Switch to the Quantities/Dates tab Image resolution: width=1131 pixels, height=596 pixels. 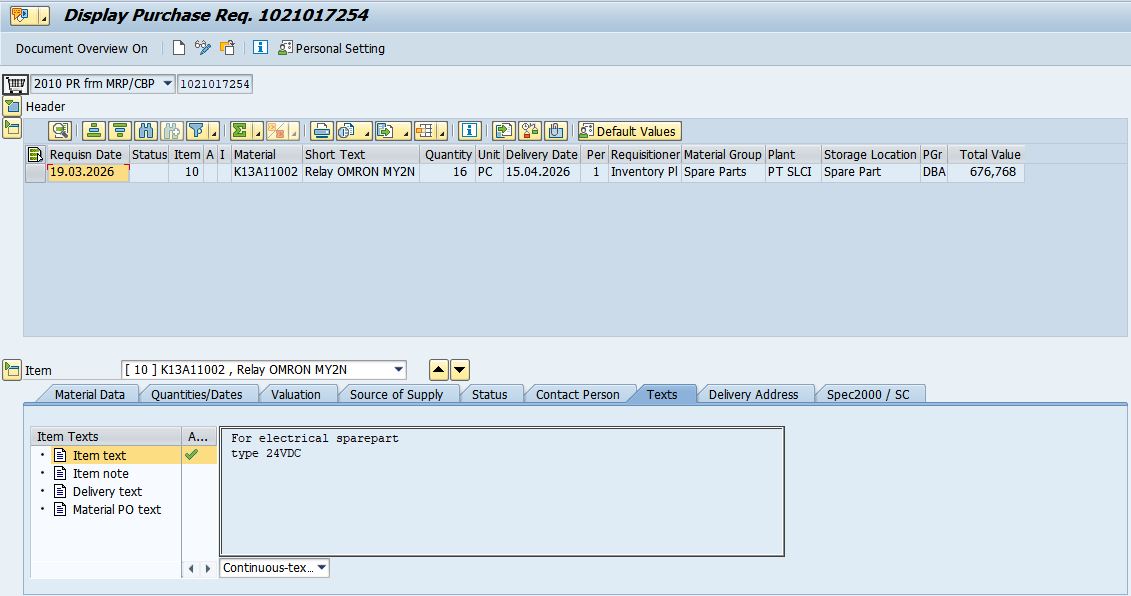(197, 394)
